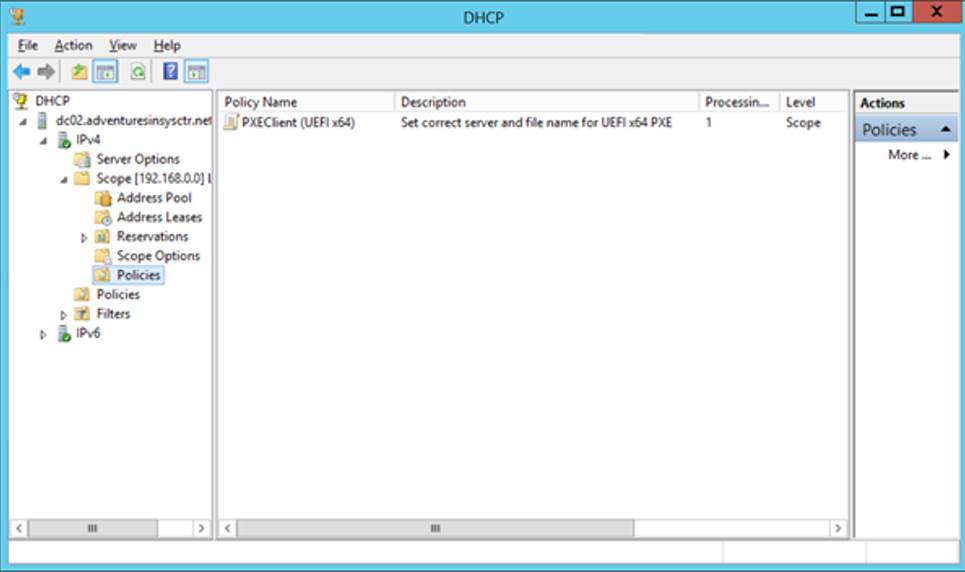Sort by the Level column header
Image resolution: width=965 pixels, height=572 pixels.
pyautogui.click(x=812, y=102)
